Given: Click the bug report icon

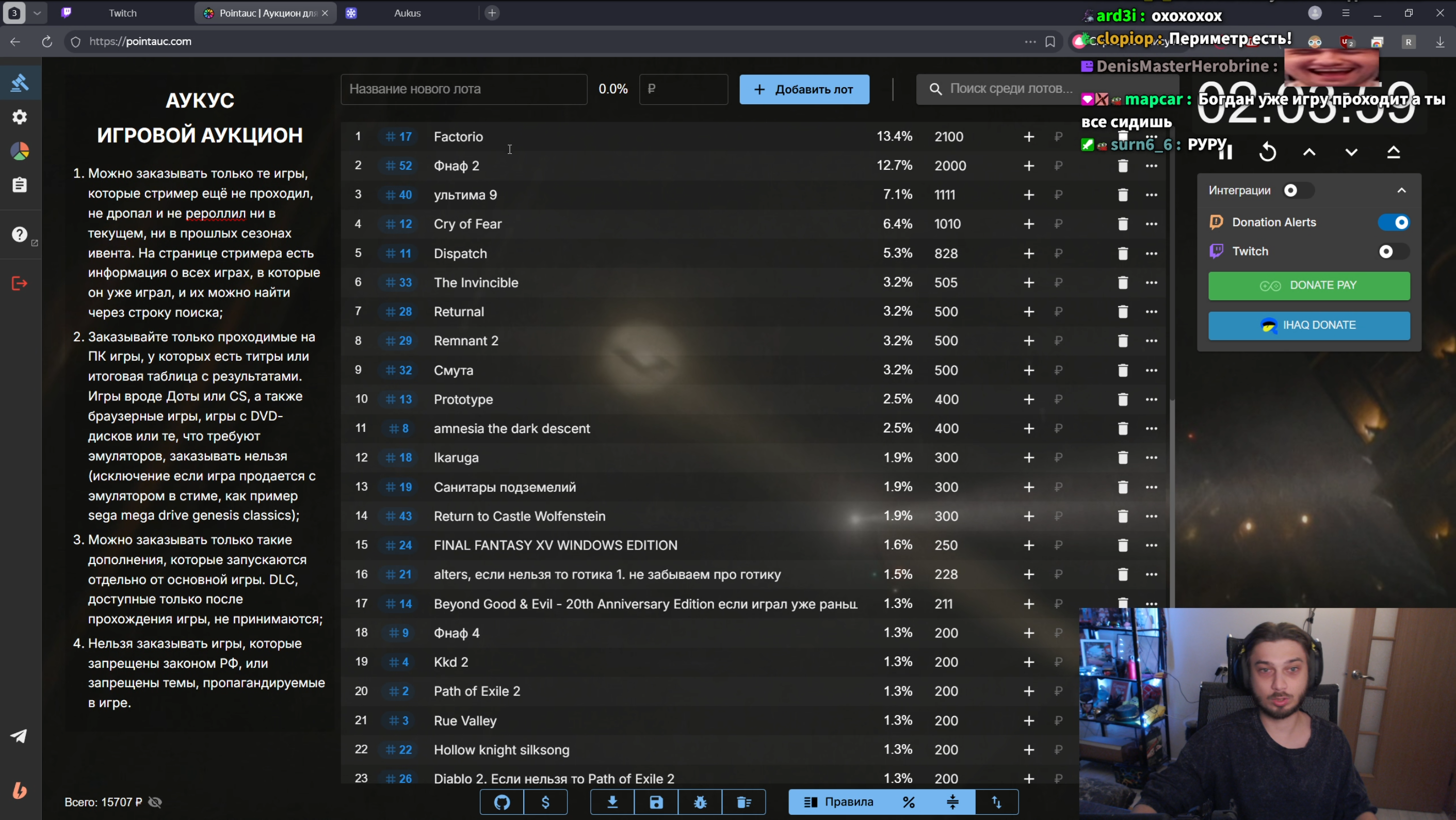Looking at the screenshot, I should 700,802.
